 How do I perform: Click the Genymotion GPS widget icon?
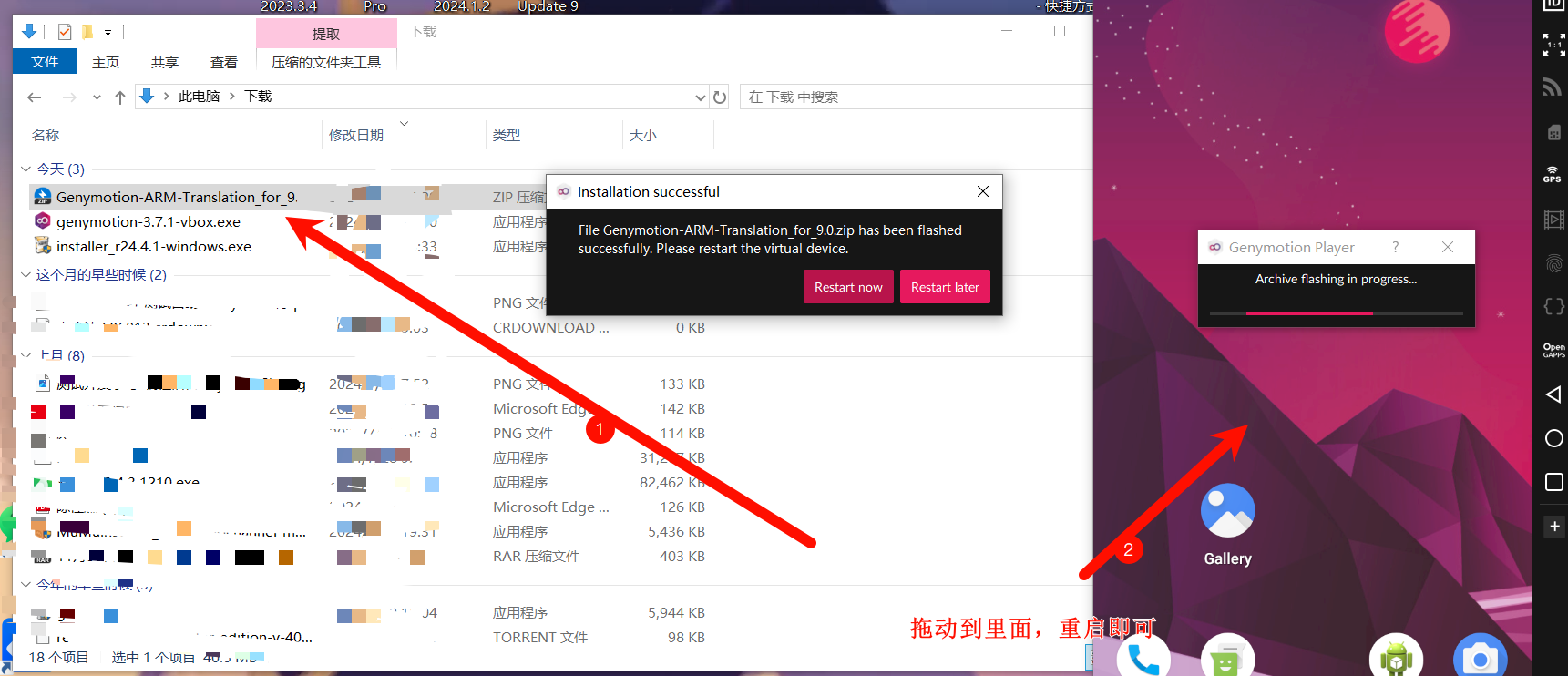click(1553, 175)
